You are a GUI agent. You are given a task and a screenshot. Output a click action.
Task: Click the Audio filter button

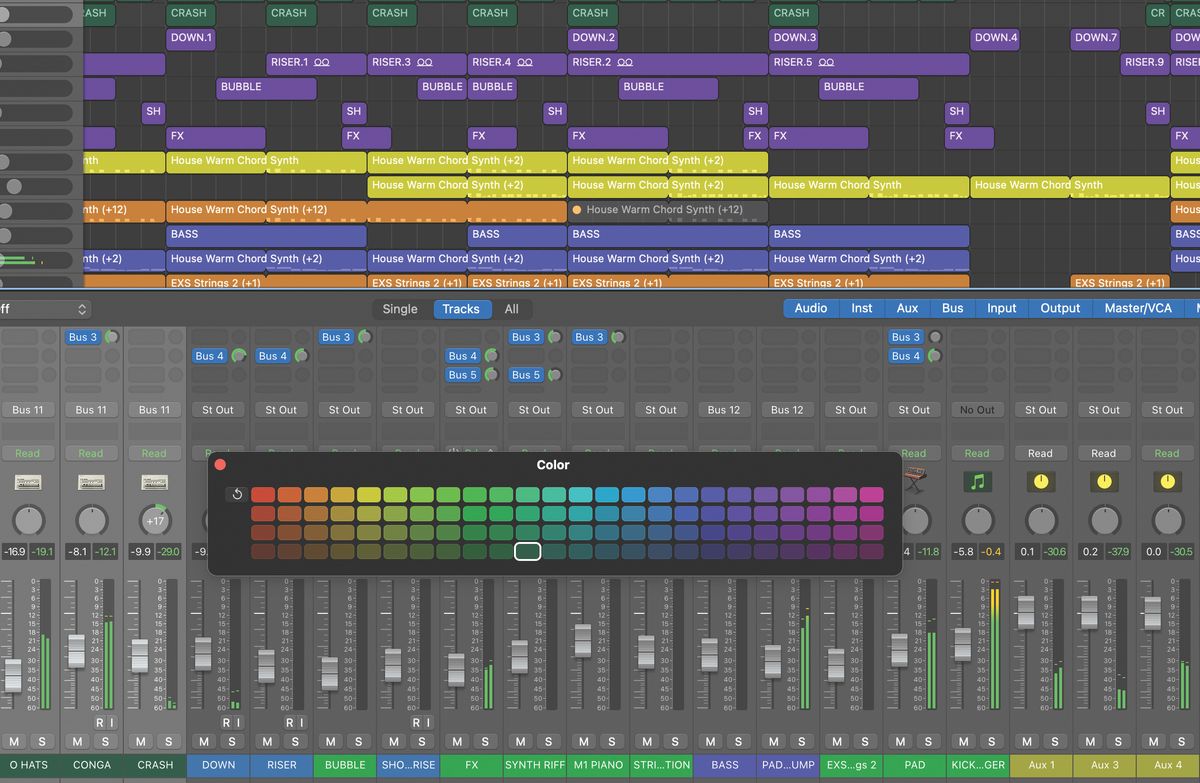(x=810, y=308)
